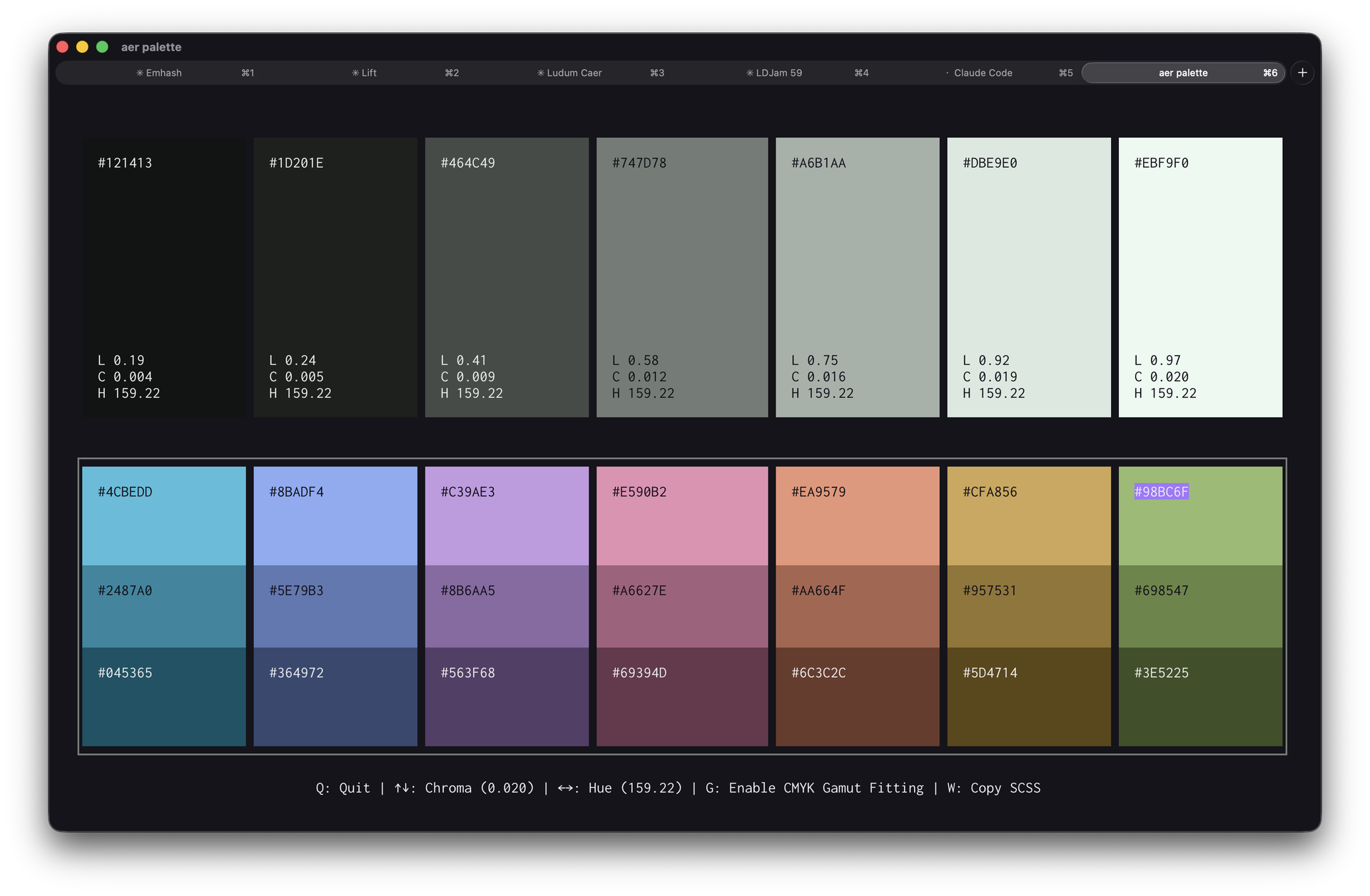The width and height of the screenshot is (1370, 896).
Task: Select the #563F68 dark purple swatch
Action: (x=507, y=697)
